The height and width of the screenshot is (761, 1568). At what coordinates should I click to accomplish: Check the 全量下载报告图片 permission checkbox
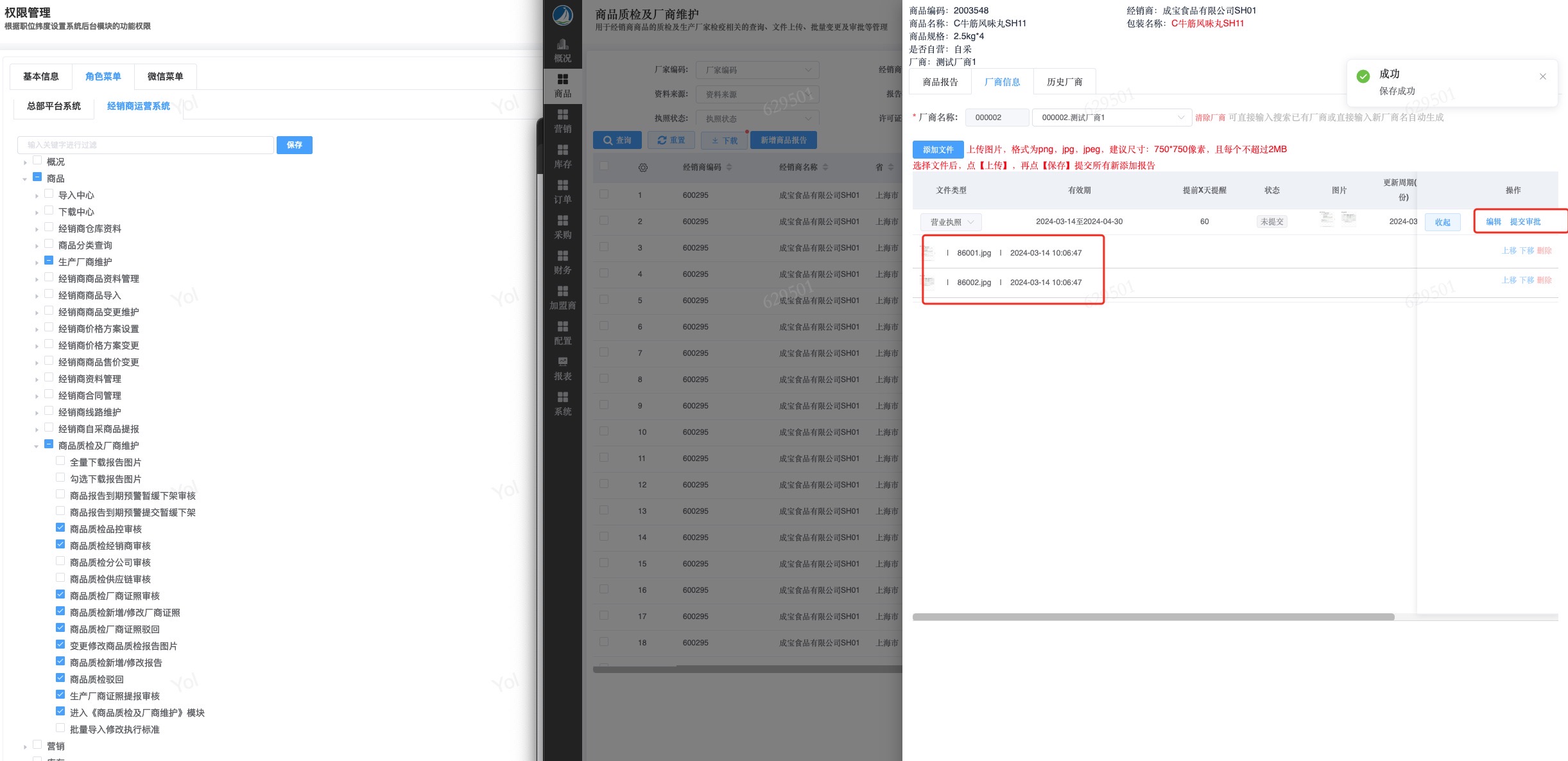tap(60, 461)
